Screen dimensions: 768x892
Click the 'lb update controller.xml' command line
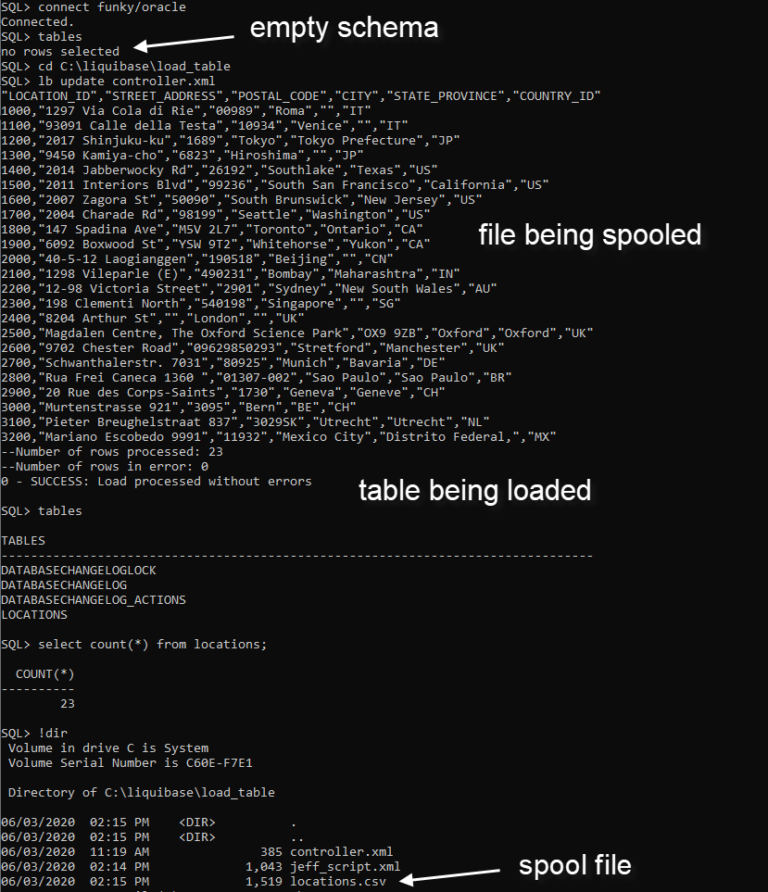point(126,81)
